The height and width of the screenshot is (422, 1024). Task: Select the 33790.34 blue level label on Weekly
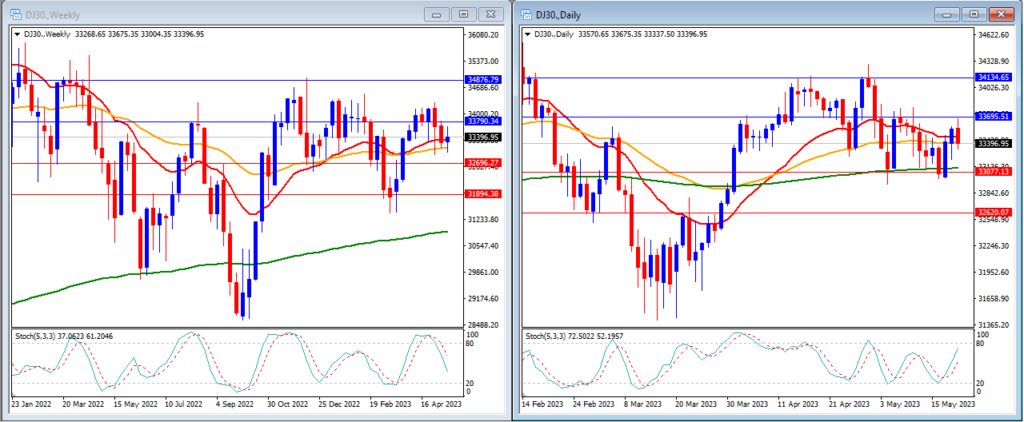[x=483, y=122]
